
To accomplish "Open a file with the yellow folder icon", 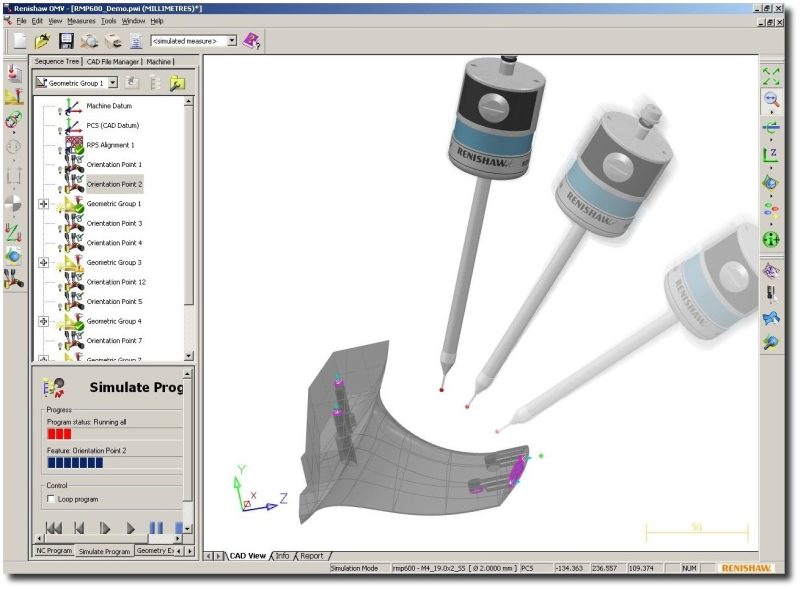I will coord(43,41).
